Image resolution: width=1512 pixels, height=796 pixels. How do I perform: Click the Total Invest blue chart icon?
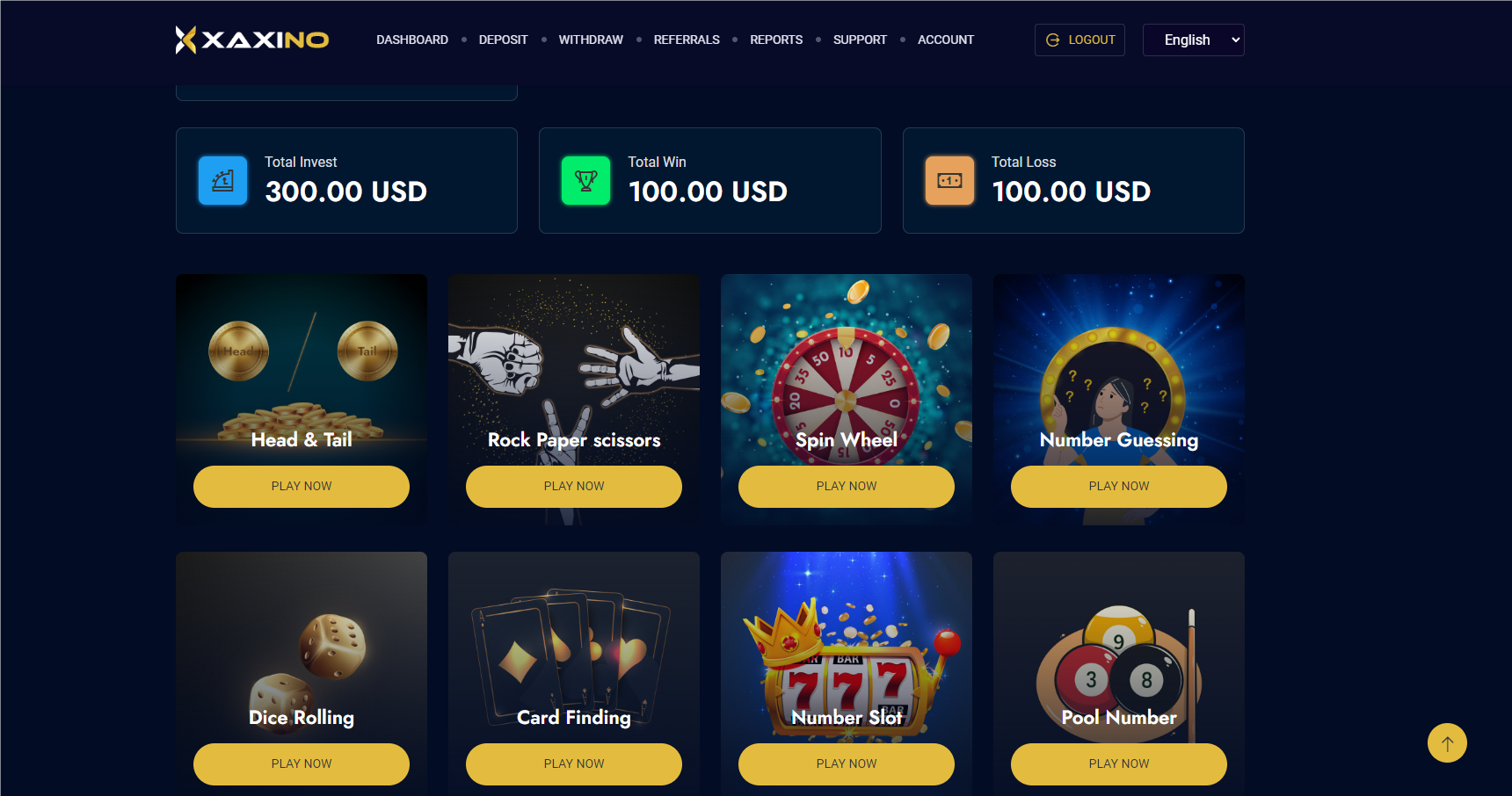(223, 181)
